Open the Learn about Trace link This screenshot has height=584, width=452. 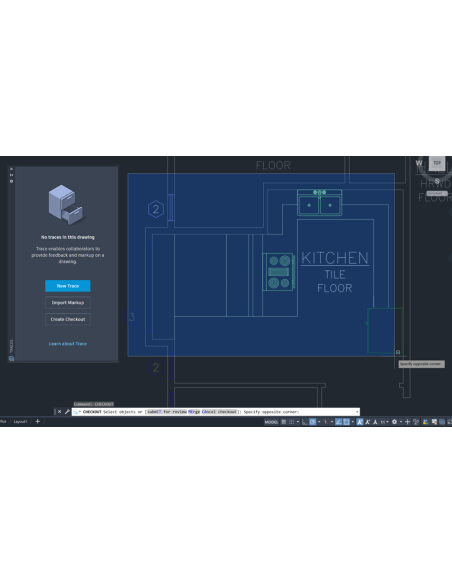coord(68,344)
